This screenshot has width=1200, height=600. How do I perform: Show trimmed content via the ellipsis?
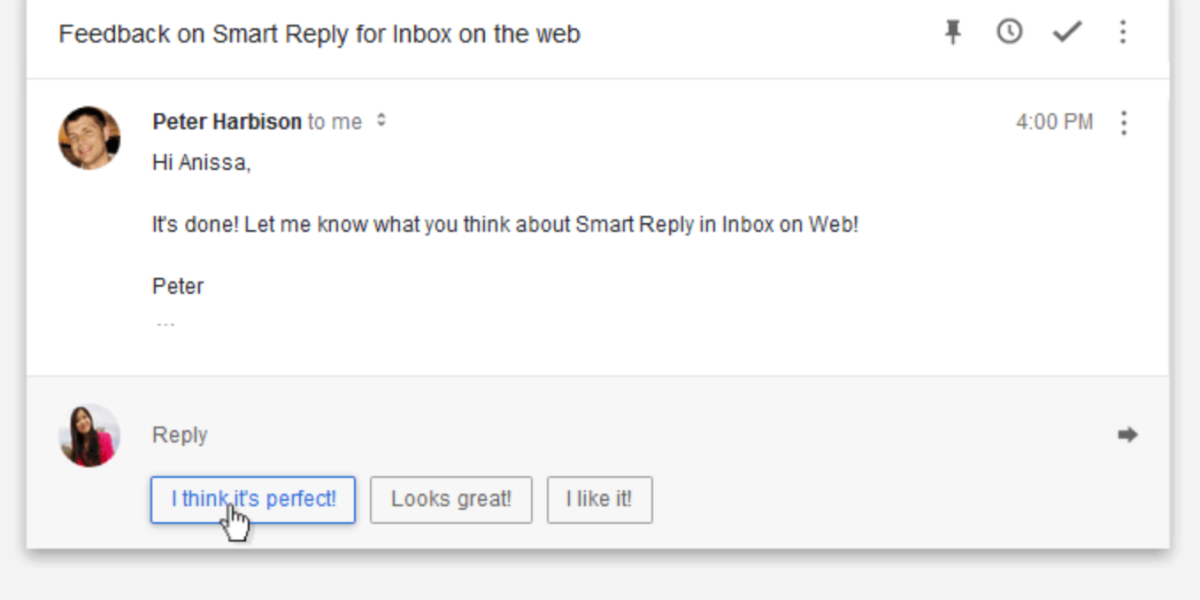click(x=165, y=322)
